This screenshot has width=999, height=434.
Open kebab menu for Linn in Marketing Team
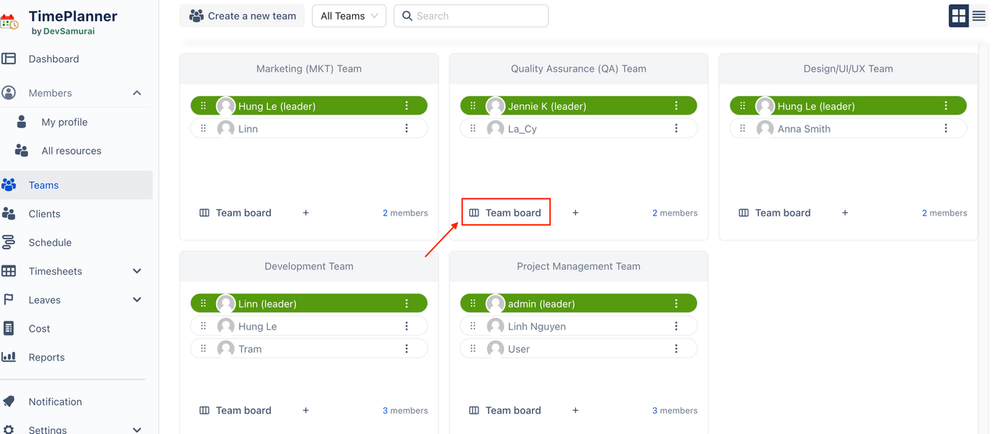(406, 129)
